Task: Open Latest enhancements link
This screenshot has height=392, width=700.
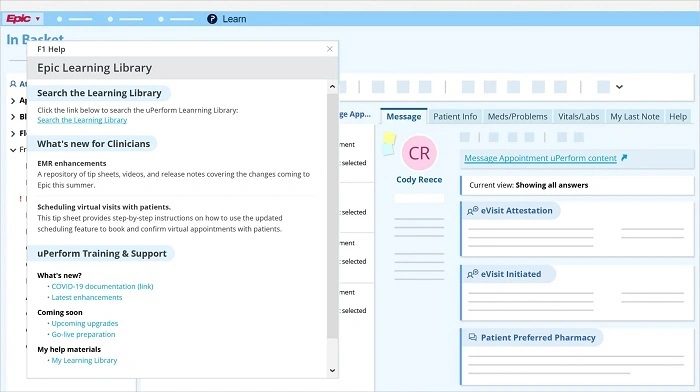Action: (87, 297)
